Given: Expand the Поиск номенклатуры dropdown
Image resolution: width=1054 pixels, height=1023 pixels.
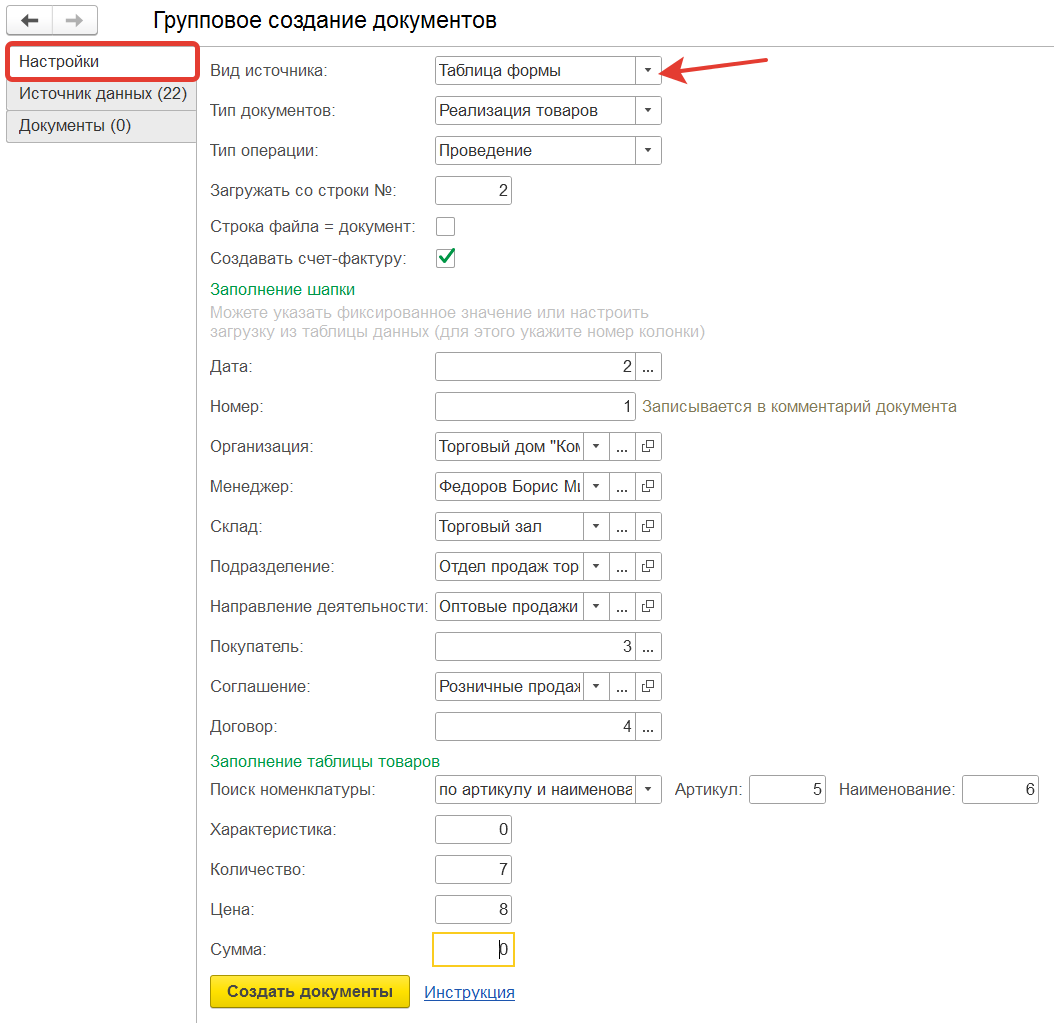Looking at the screenshot, I should (x=648, y=789).
